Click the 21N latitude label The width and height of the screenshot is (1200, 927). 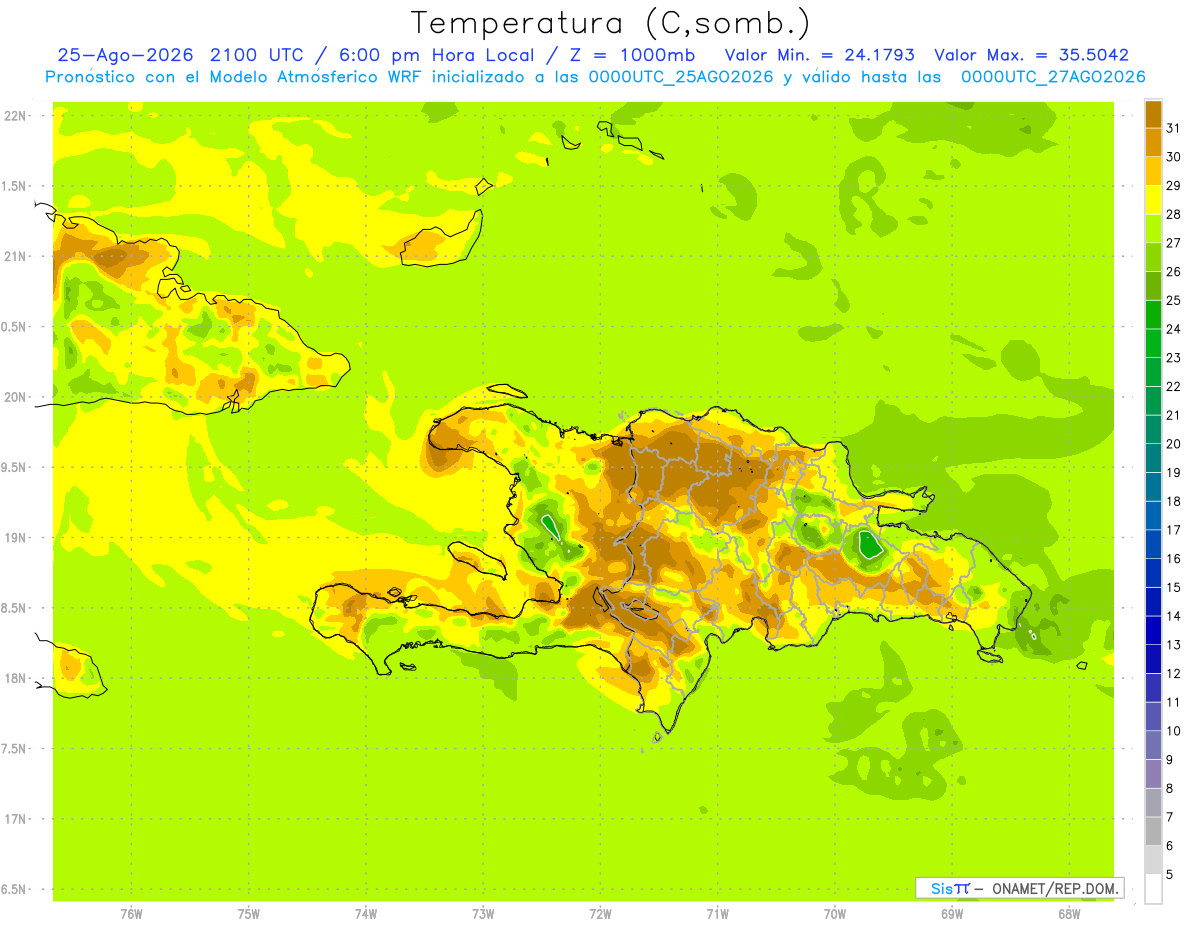[15, 256]
